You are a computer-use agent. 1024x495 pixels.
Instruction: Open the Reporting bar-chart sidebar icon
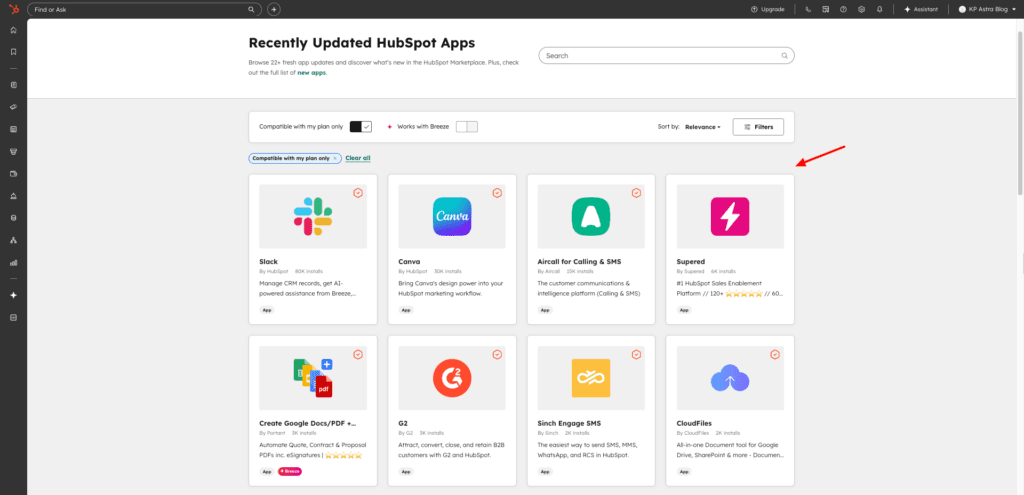point(13,263)
